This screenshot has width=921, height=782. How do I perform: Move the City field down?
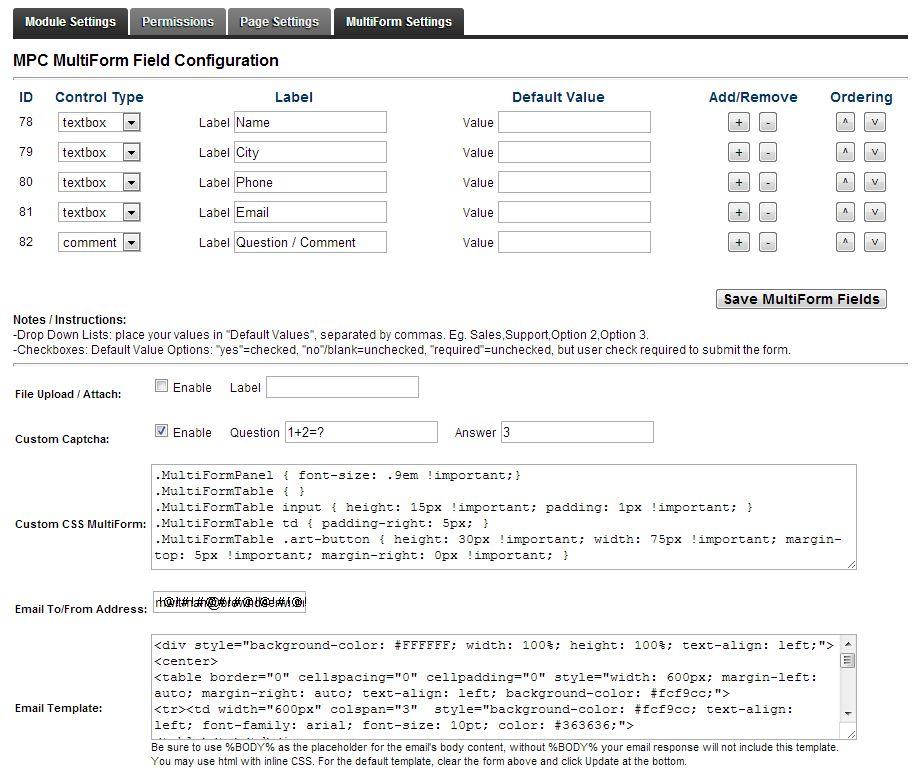tap(875, 152)
